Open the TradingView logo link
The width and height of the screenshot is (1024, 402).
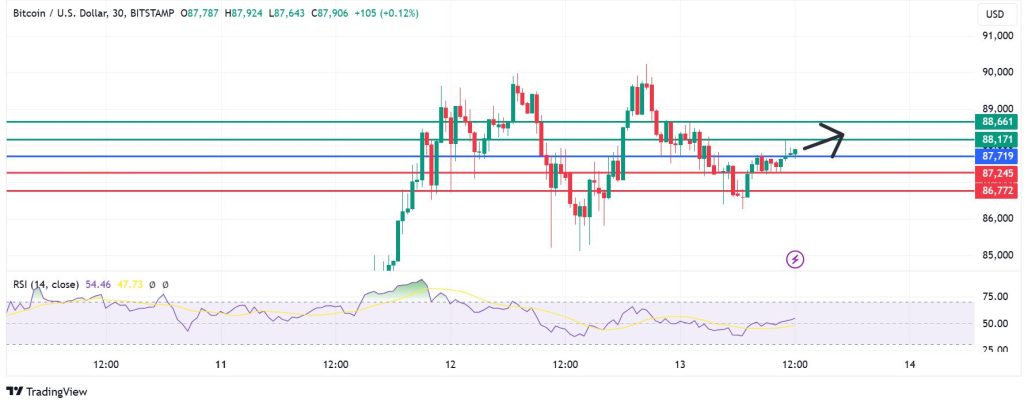tap(47, 392)
